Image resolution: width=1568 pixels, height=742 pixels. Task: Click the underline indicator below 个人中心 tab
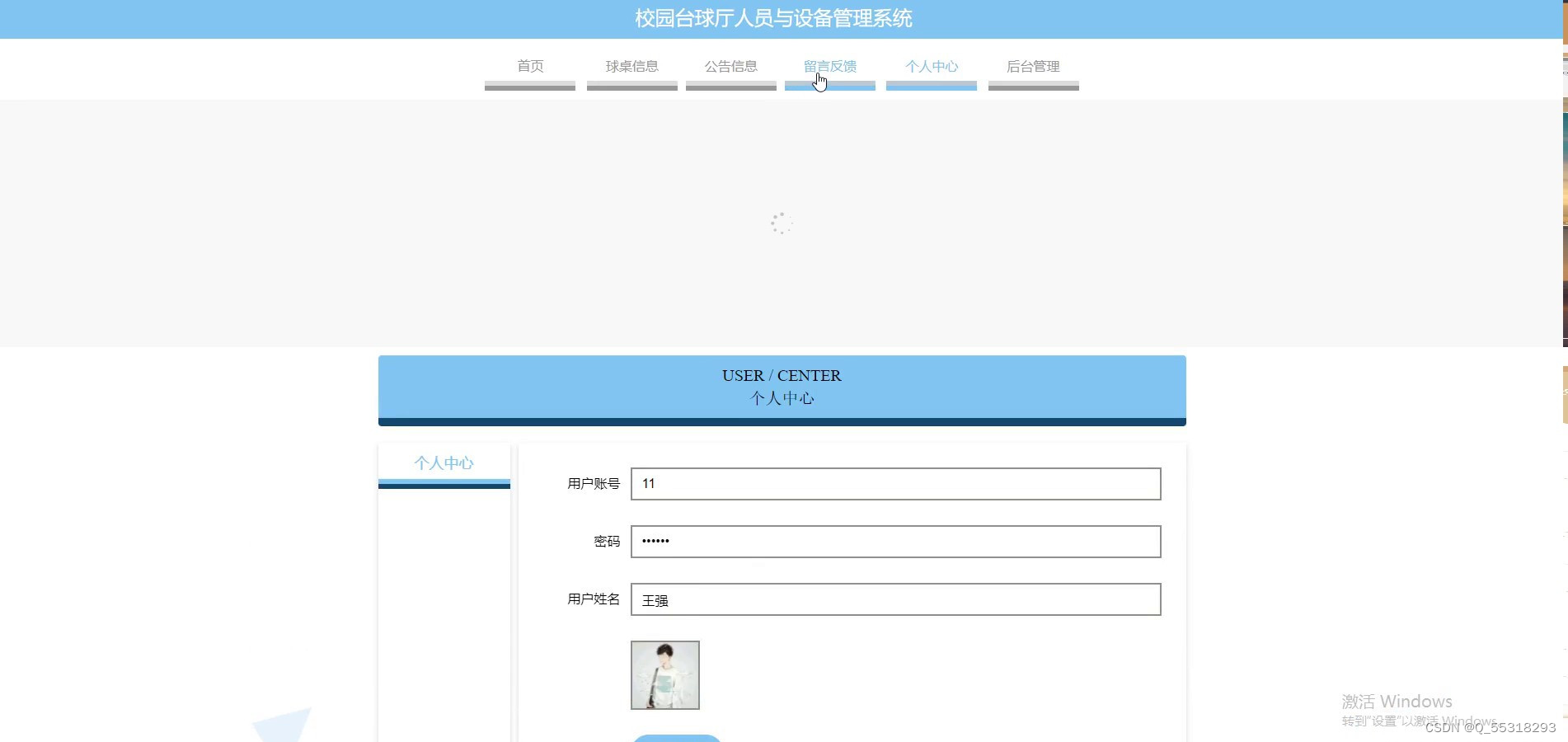tap(931, 86)
